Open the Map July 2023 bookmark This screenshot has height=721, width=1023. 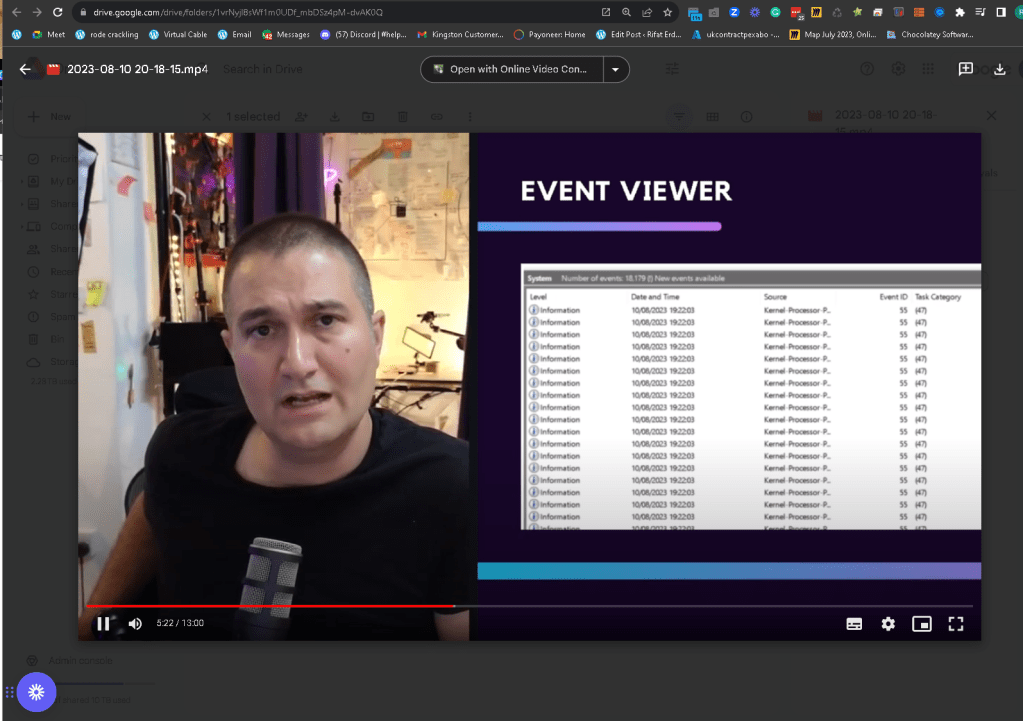tap(832, 35)
